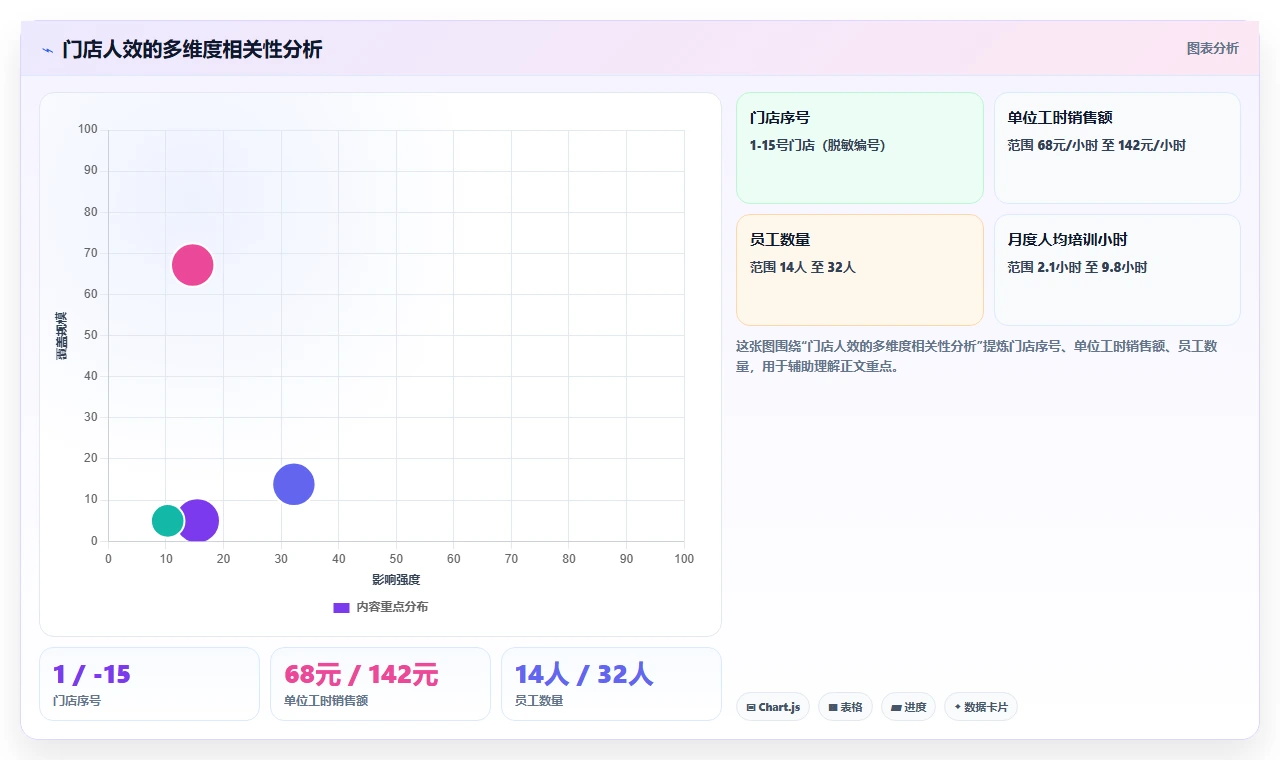Viewport: 1280px width, 760px height.
Task: Click the 数据卡片 tag
Action: 981,707
